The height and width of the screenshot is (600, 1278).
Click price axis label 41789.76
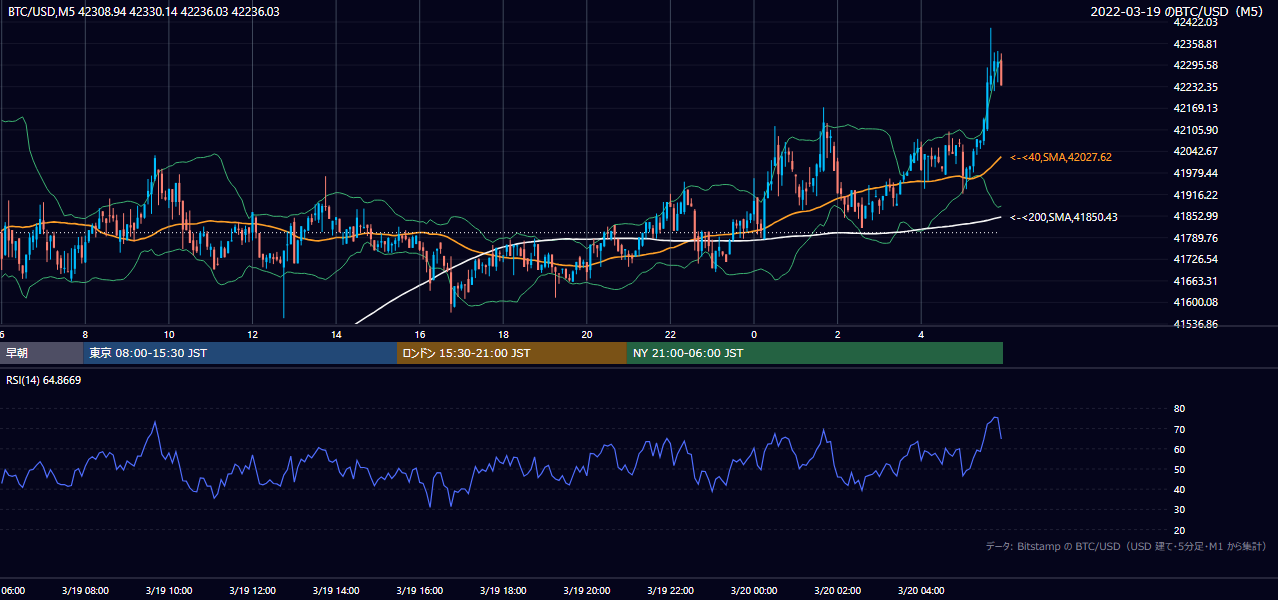1196,238
